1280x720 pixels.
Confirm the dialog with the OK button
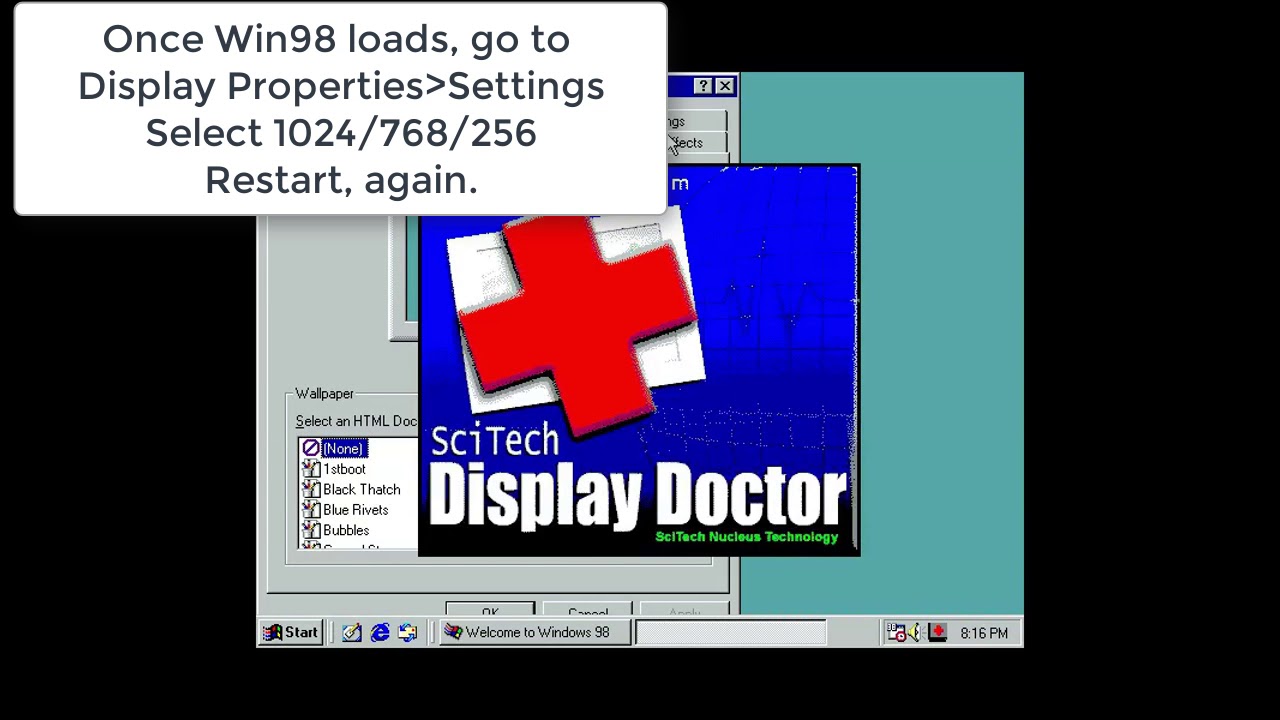coord(490,610)
